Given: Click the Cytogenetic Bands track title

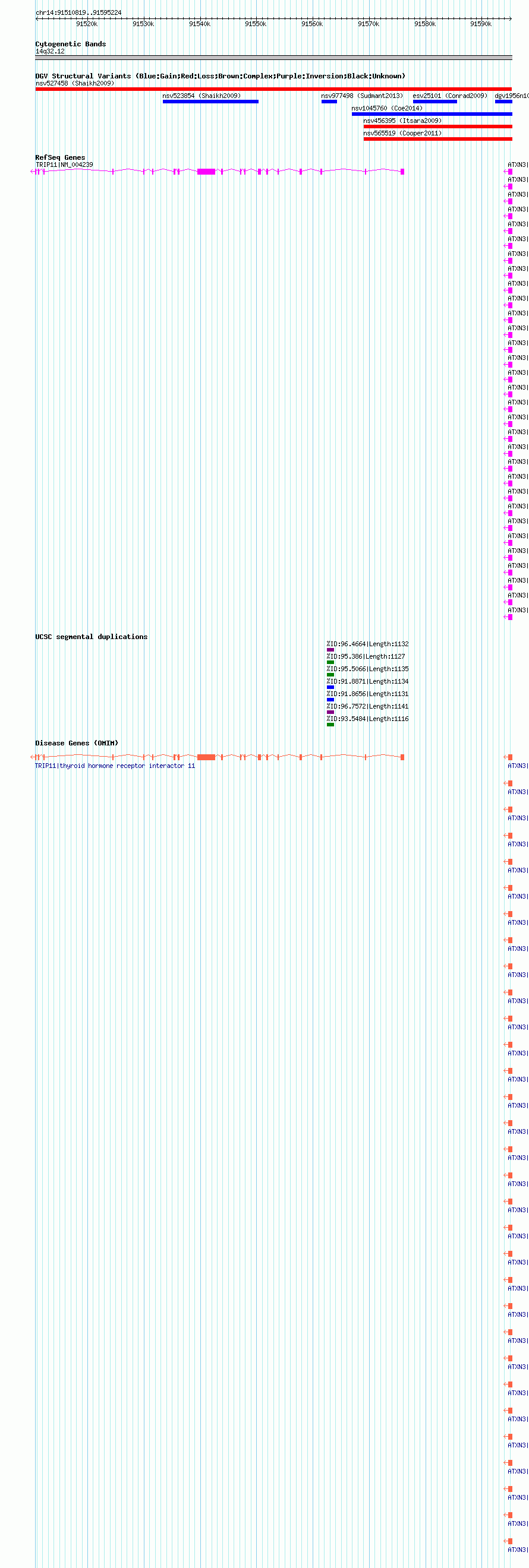Looking at the screenshot, I should tap(71, 44).
